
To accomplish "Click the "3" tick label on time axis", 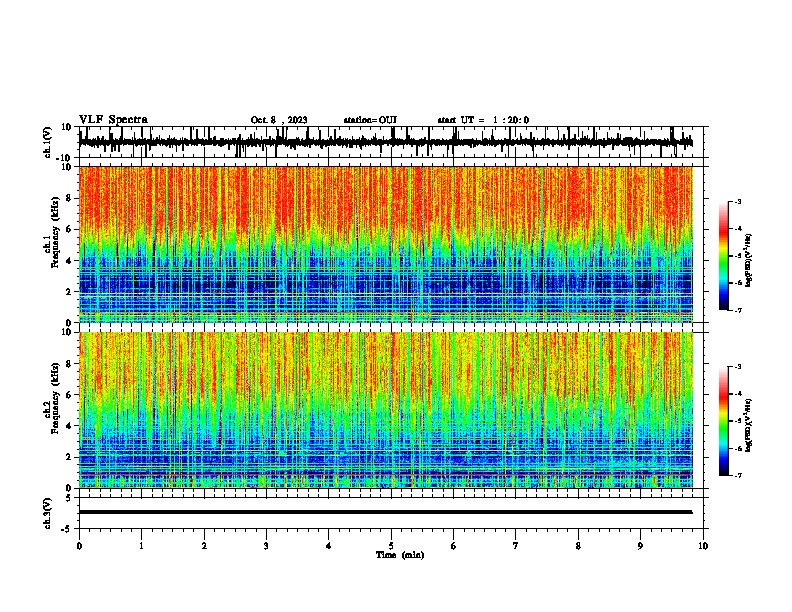I will (266, 546).
